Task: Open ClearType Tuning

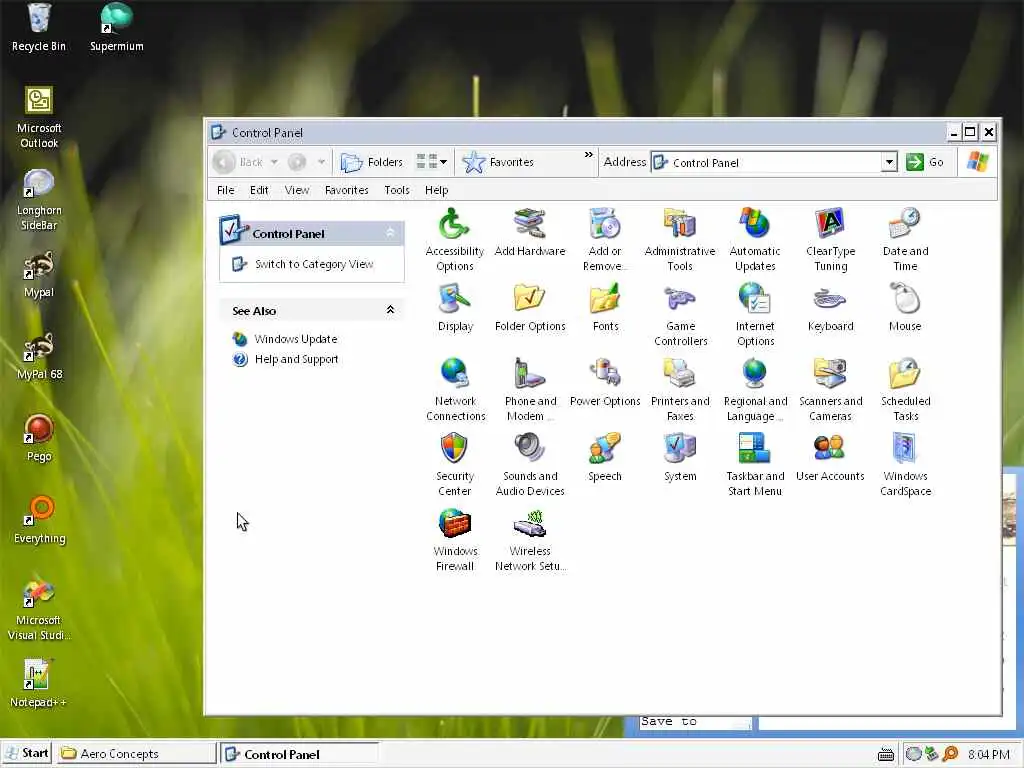Action: (x=830, y=240)
